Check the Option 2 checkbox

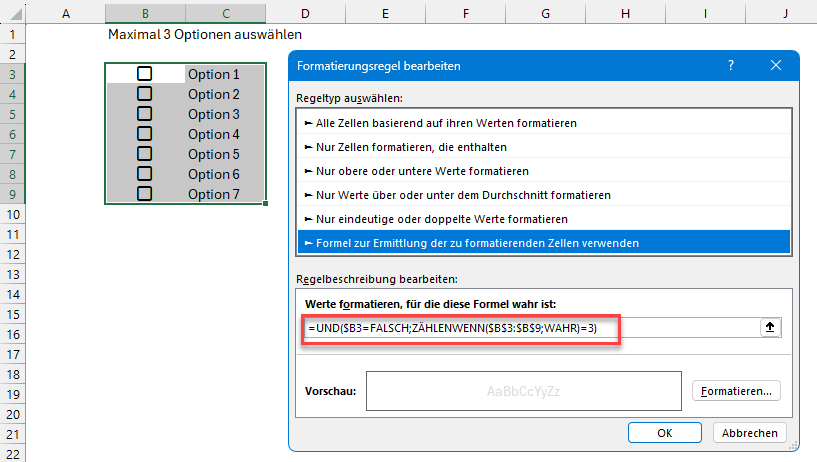145,94
